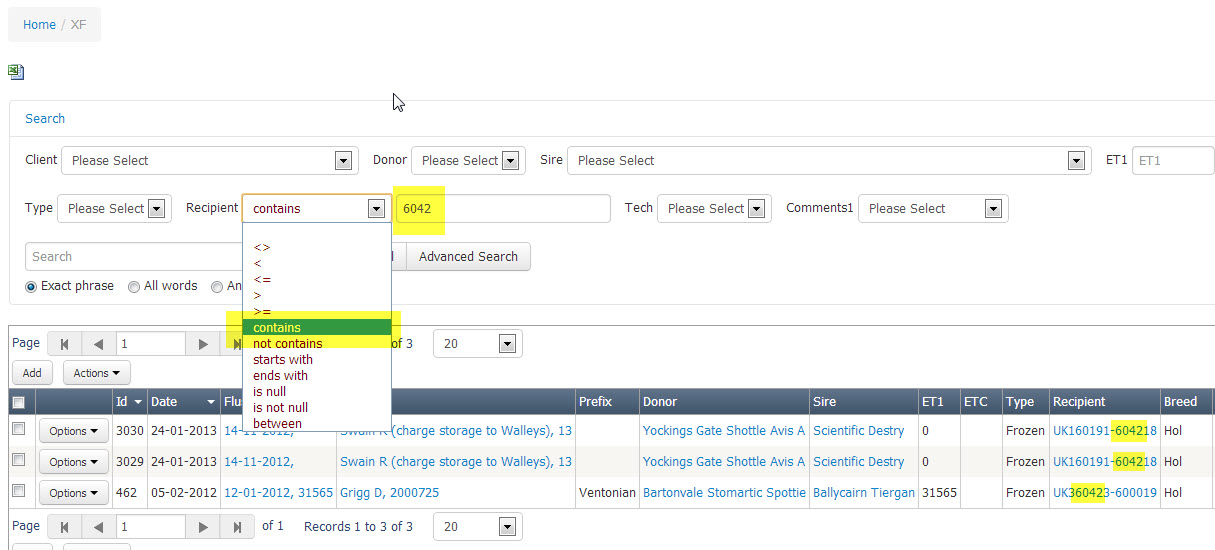The width and height of the screenshot is (1215, 550).
Task: Select the Exact phrase radio button
Action: coord(32,287)
